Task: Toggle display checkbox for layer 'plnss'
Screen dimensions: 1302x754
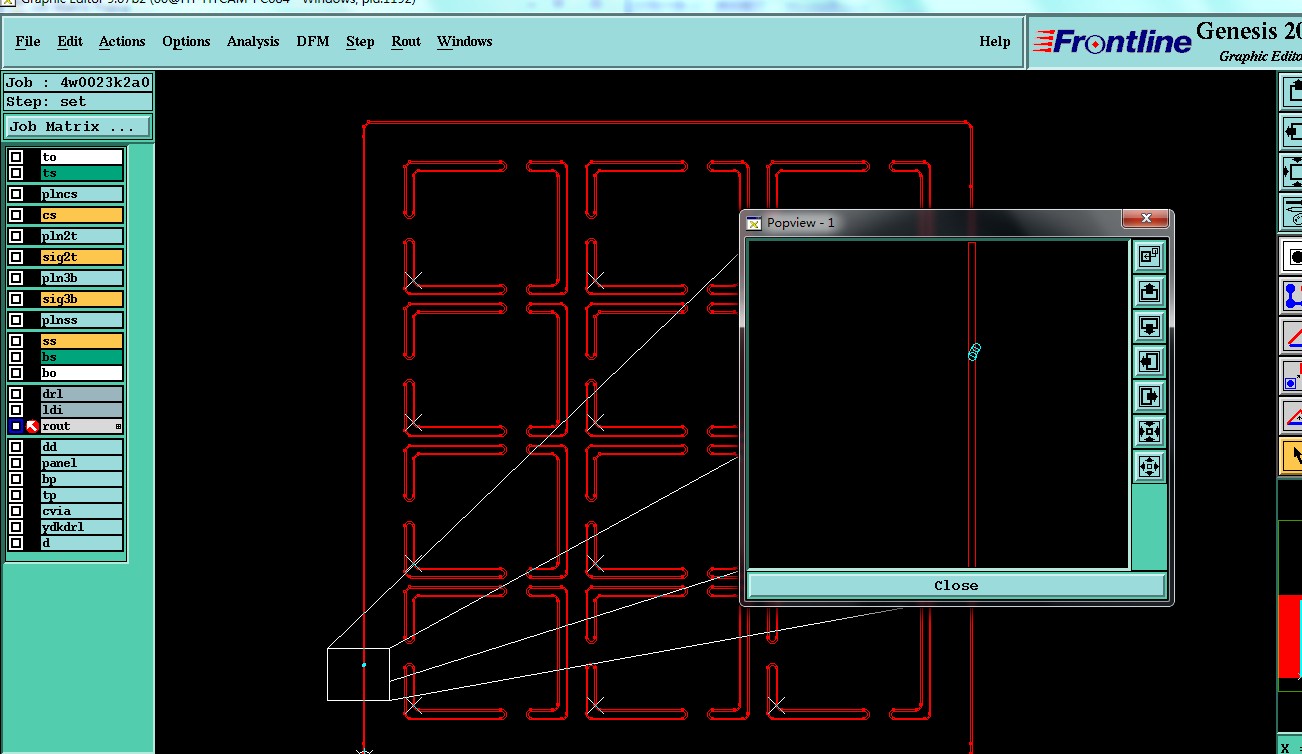Action: click(16, 320)
